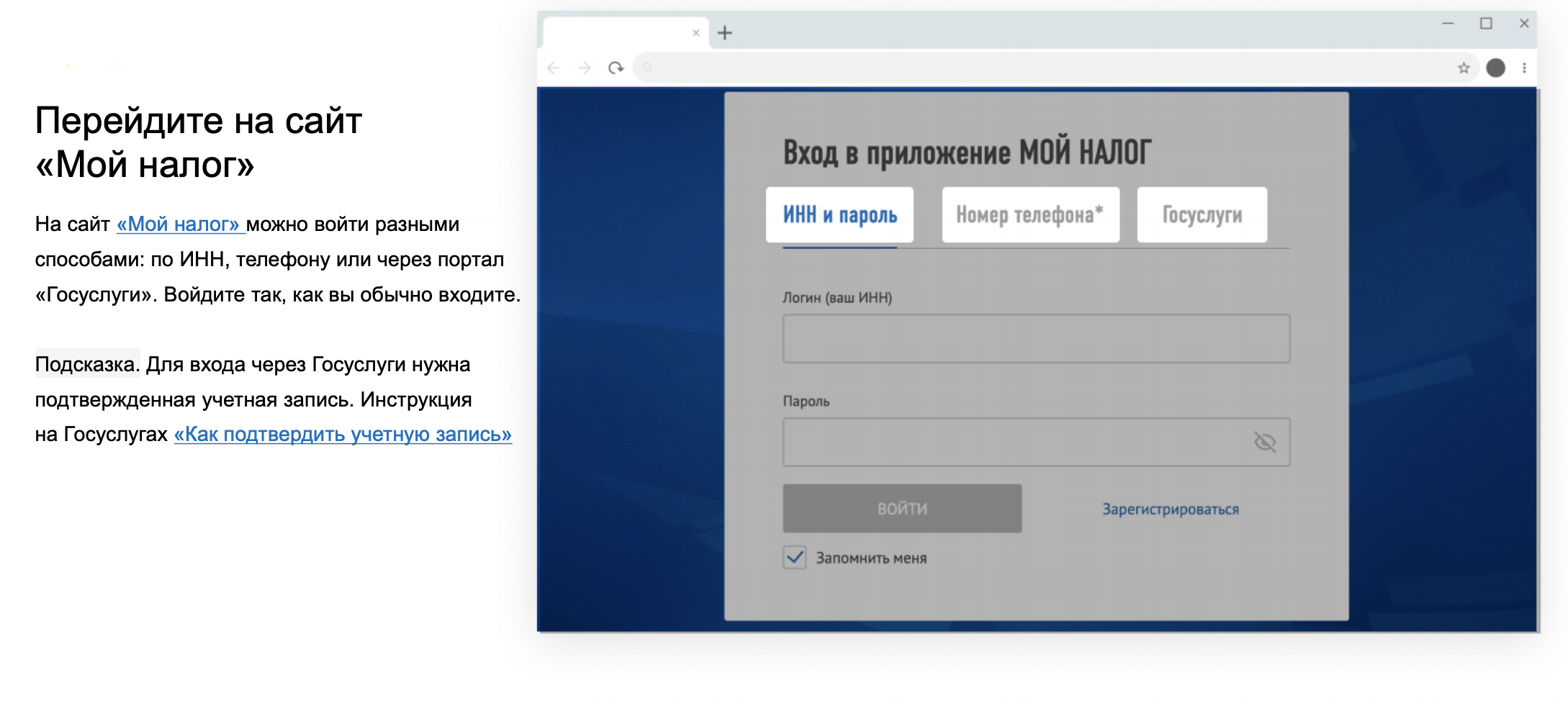This screenshot has width=1568, height=708.
Task: Minimize the browser window
Action: pos(1448,24)
